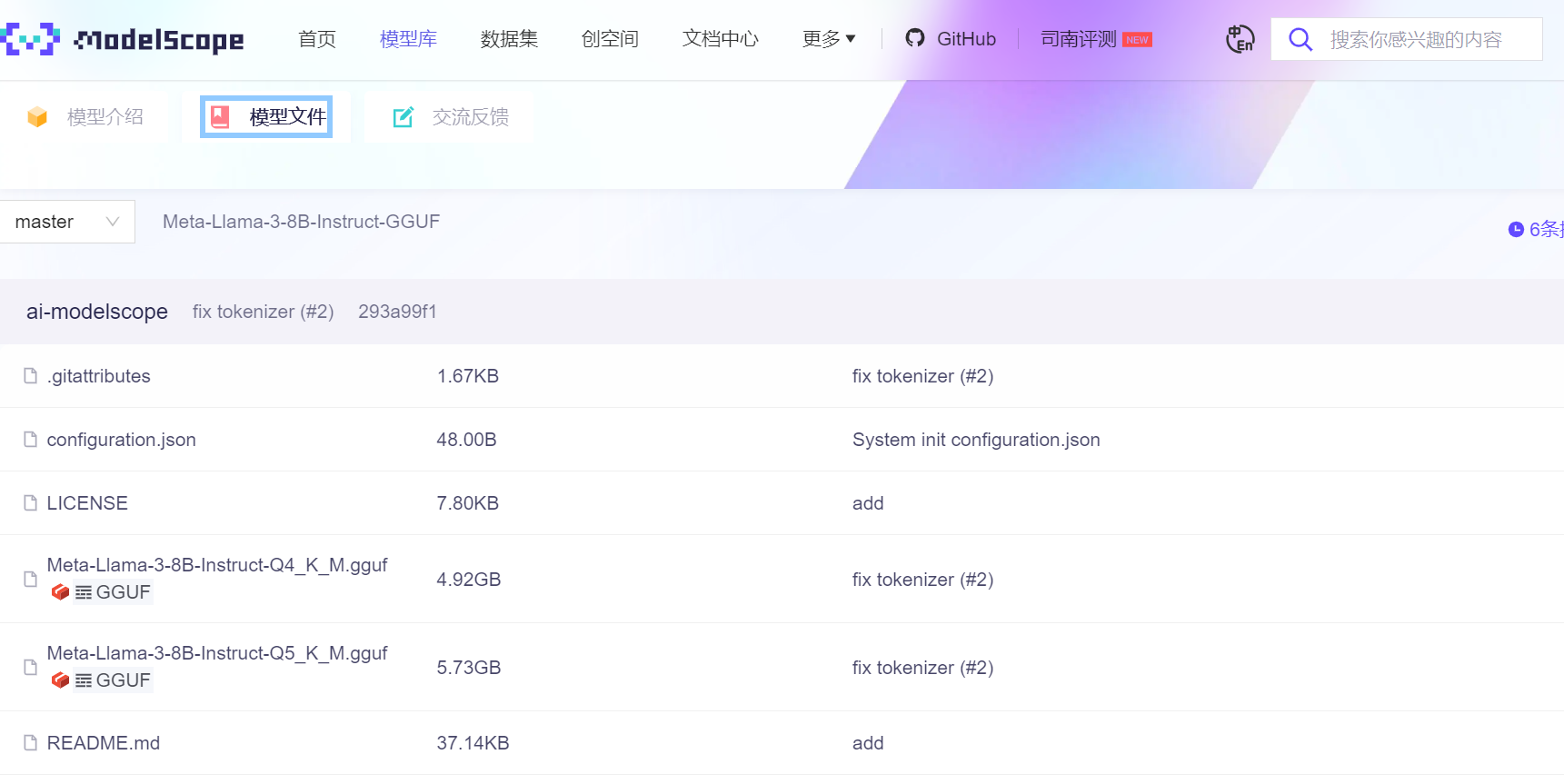Click Q4_K_M row fix tokenizer message

pos(922,580)
